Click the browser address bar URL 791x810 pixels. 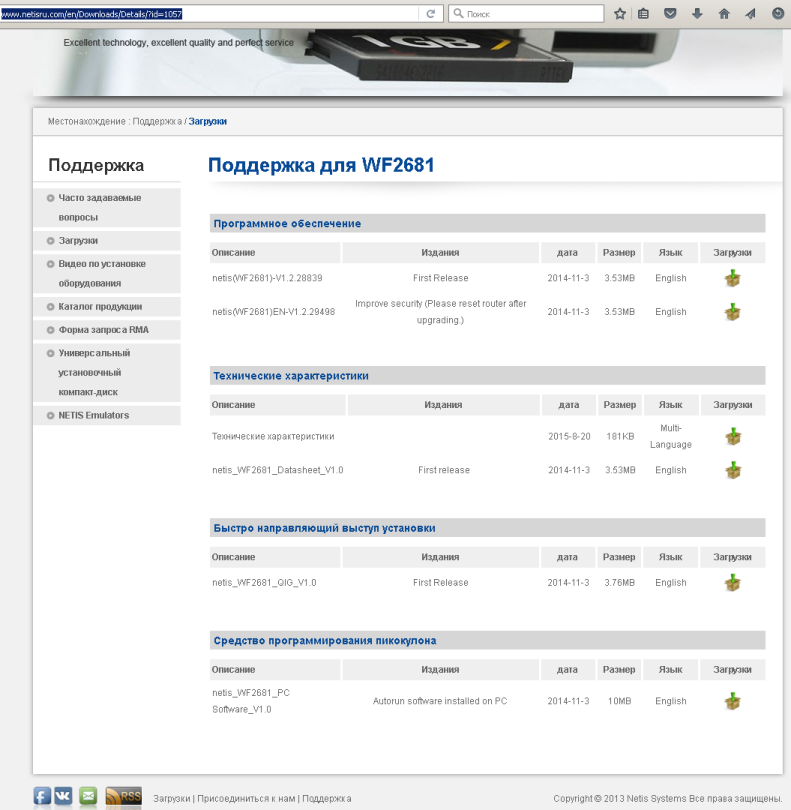(x=208, y=14)
